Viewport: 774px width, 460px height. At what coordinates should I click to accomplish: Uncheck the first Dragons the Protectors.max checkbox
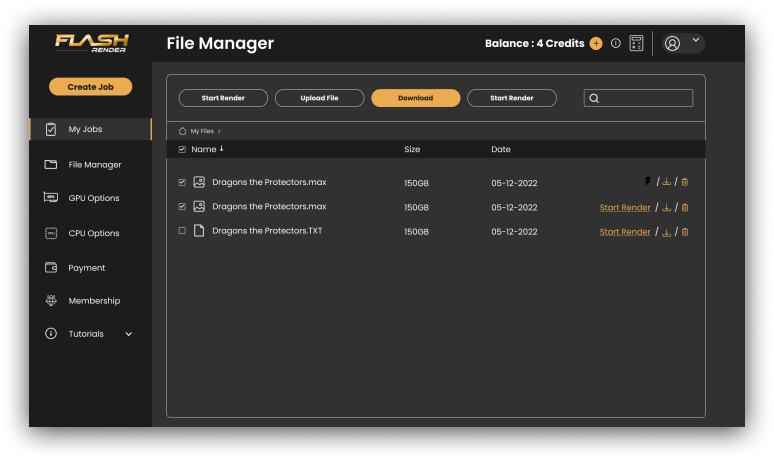182,183
